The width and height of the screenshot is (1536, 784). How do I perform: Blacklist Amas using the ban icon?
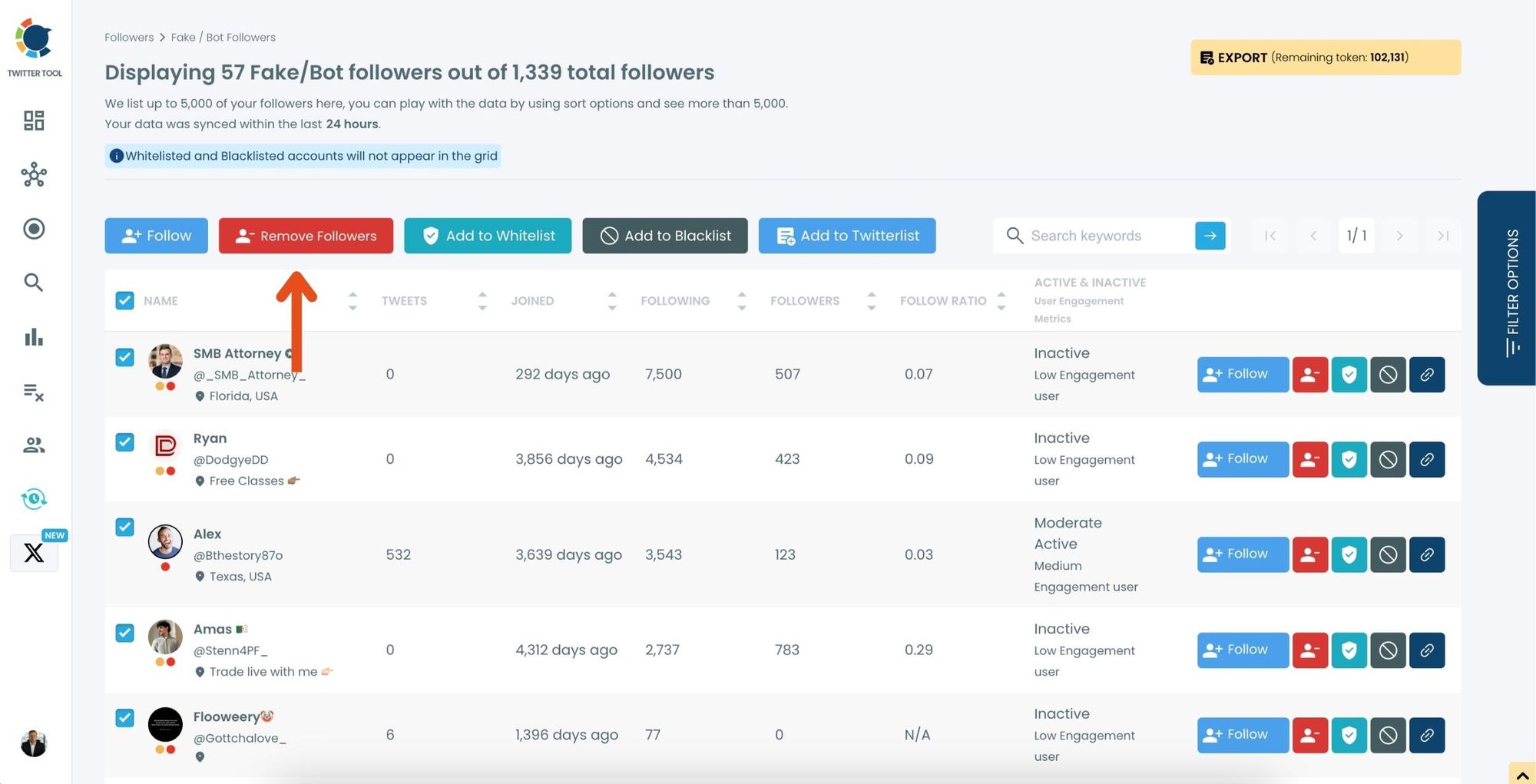coord(1389,650)
